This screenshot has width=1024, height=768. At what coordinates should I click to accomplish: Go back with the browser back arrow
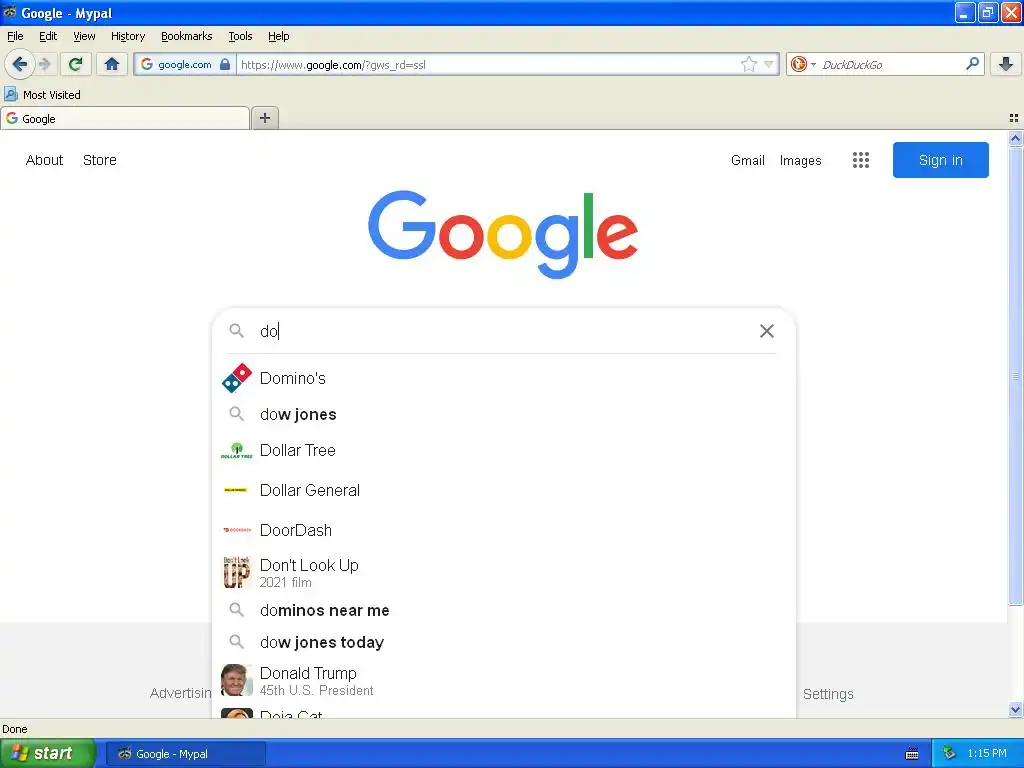click(20, 64)
